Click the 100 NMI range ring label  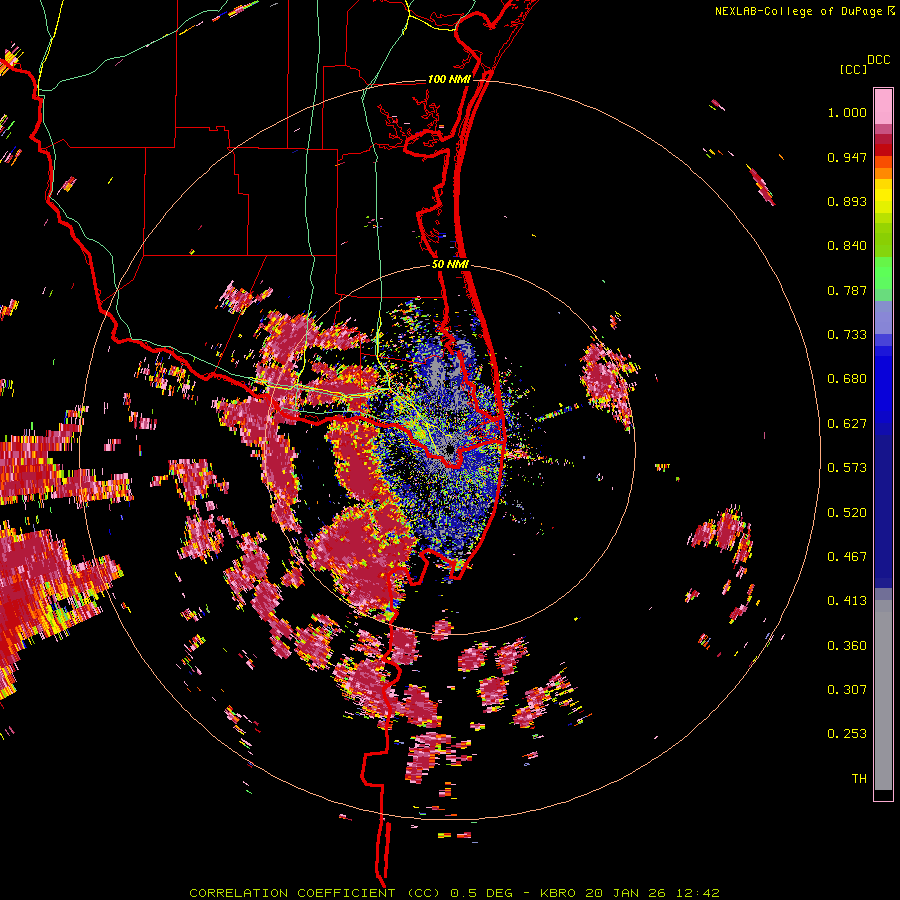(x=449, y=79)
